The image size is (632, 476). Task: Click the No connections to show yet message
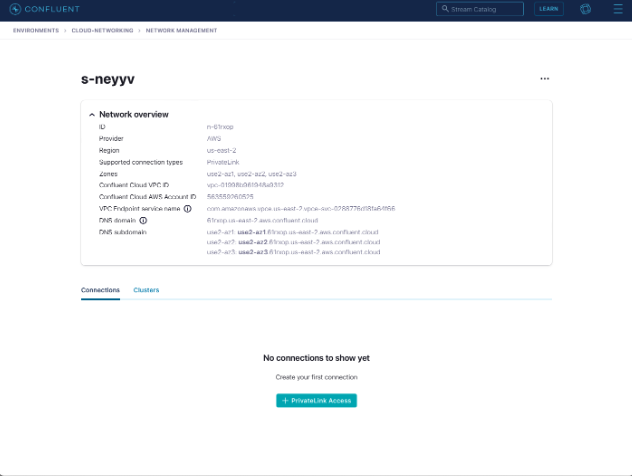click(x=316, y=358)
